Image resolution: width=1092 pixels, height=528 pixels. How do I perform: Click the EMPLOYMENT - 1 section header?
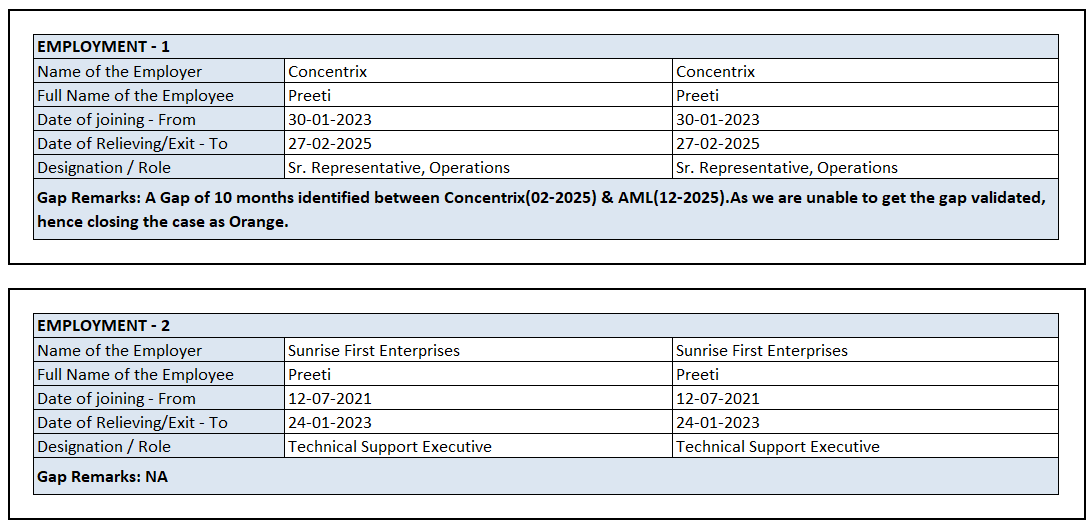tap(104, 47)
